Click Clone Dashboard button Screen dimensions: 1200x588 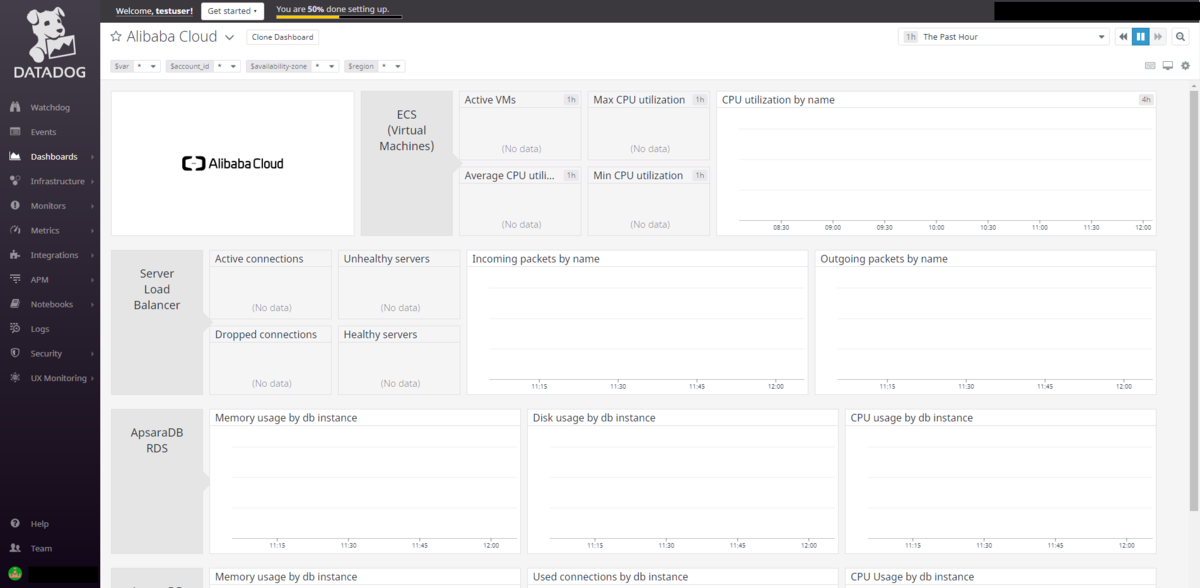(283, 37)
